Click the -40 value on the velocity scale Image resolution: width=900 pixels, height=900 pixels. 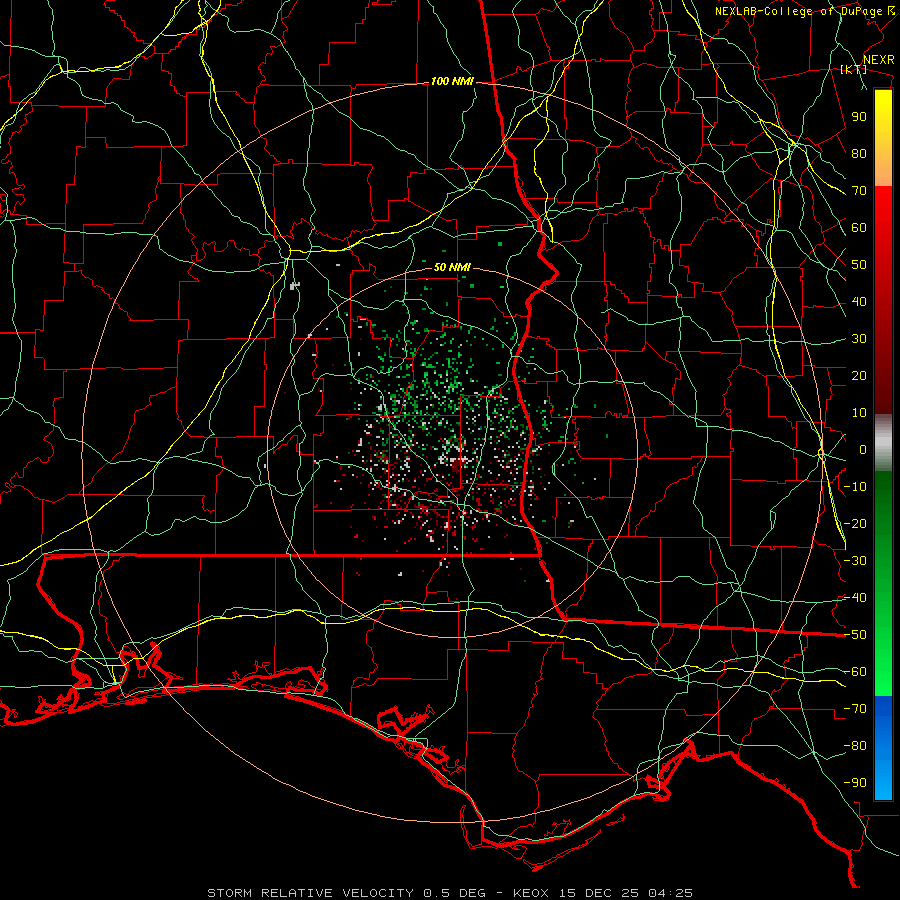point(855,598)
